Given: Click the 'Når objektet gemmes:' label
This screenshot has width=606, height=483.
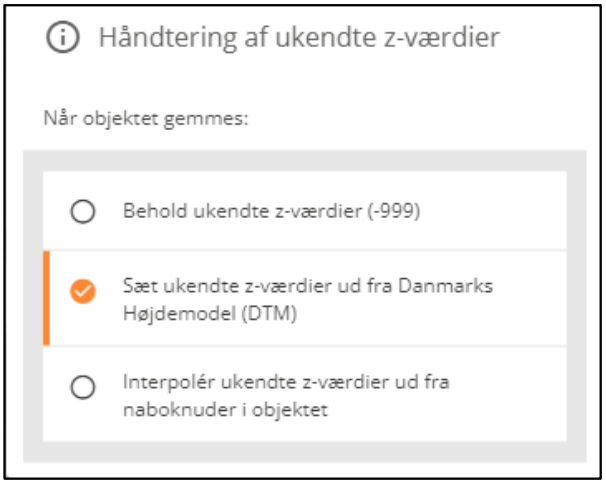Looking at the screenshot, I should click(x=146, y=119).
